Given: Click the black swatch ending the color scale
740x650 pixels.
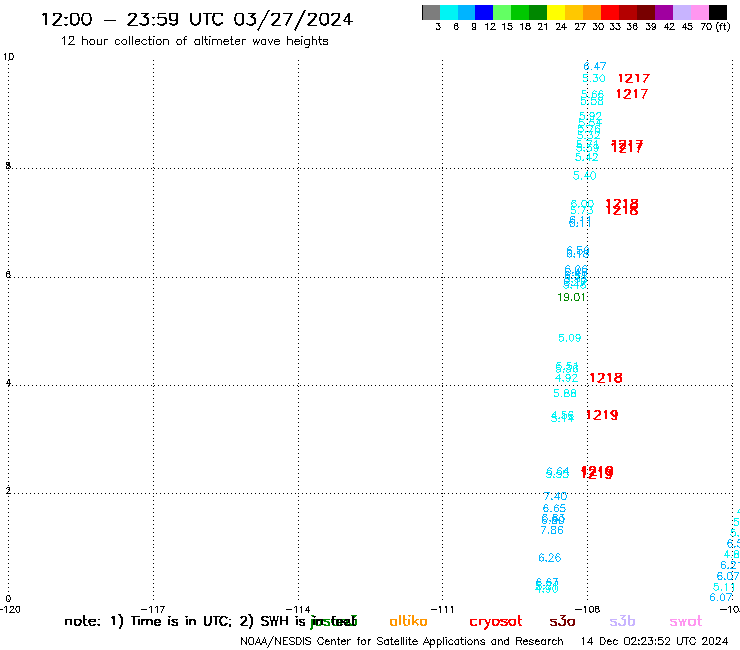Looking at the screenshot, I should (x=718, y=12).
